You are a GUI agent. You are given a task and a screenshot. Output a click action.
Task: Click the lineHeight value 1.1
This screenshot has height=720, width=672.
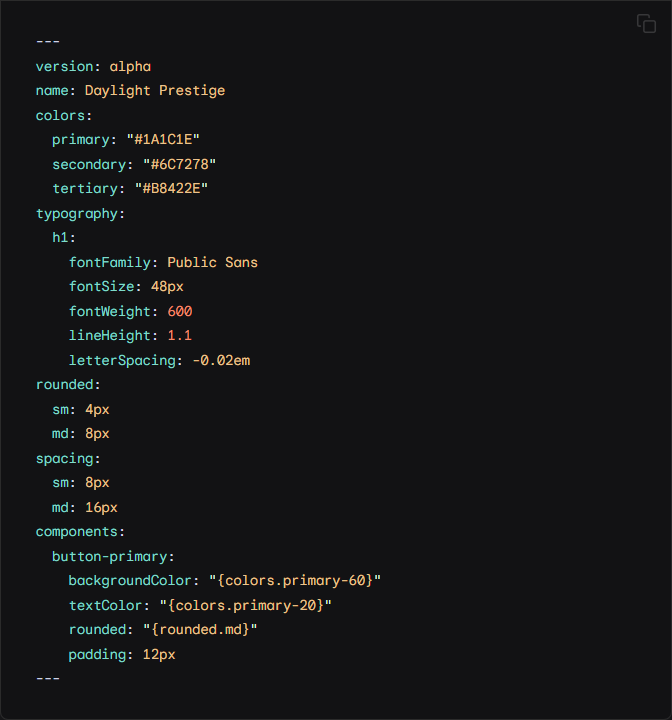180,336
